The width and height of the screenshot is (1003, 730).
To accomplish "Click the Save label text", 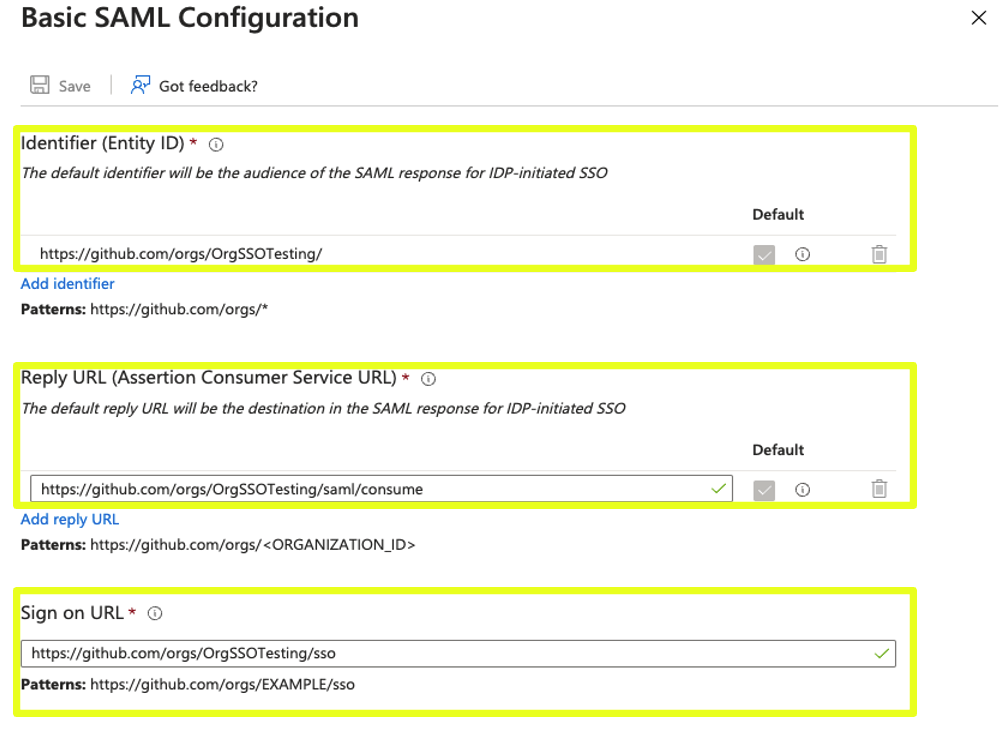I will [x=74, y=86].
